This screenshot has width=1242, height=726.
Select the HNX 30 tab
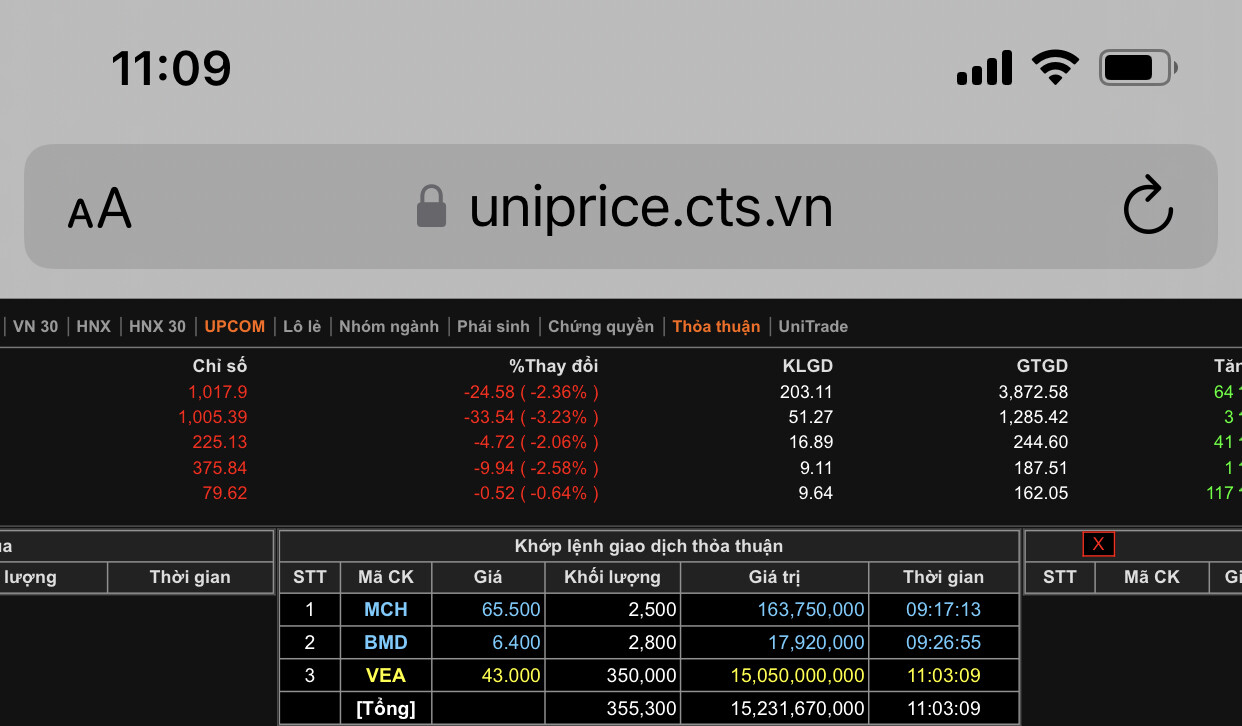(x=157, y=326)
